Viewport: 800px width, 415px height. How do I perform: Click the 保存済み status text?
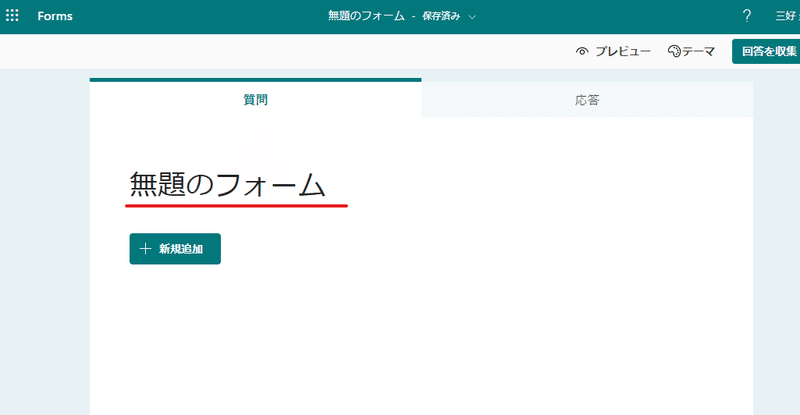pyautogui.click(x=441, y=16)
